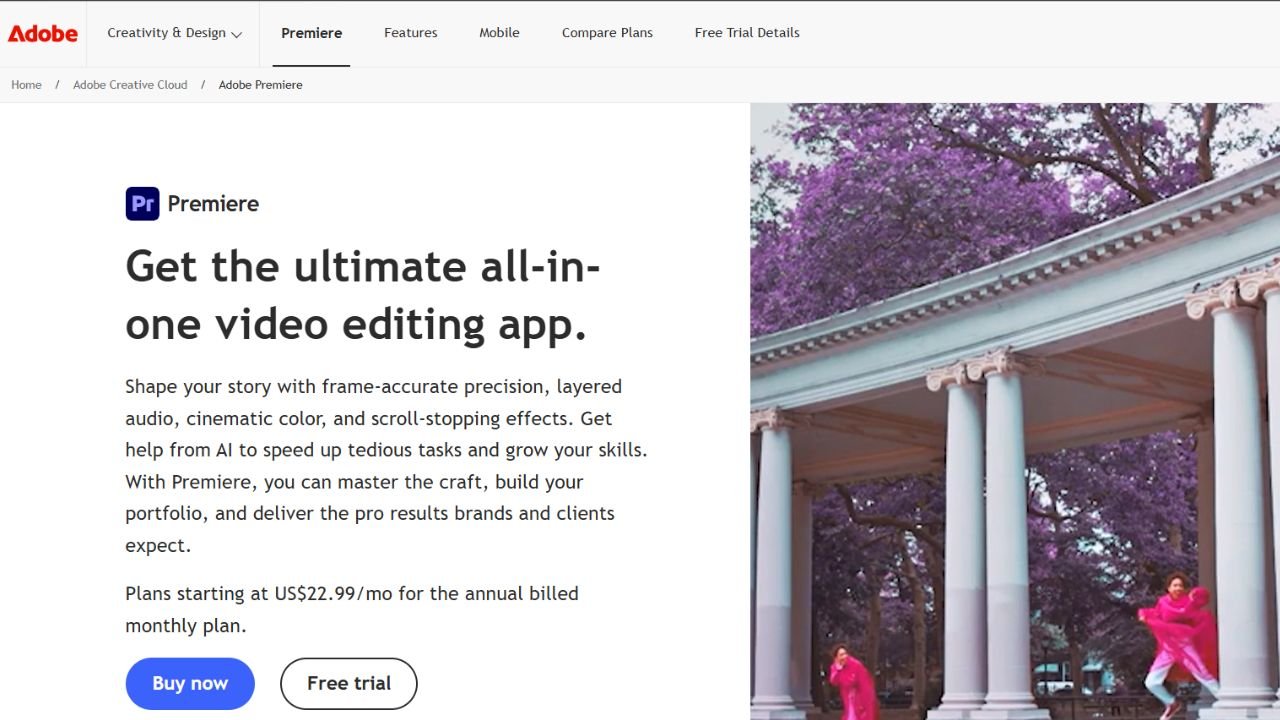Screen dimensions: 1280x720
Task: Go to the Mobile tab
Action: (499, 33)
